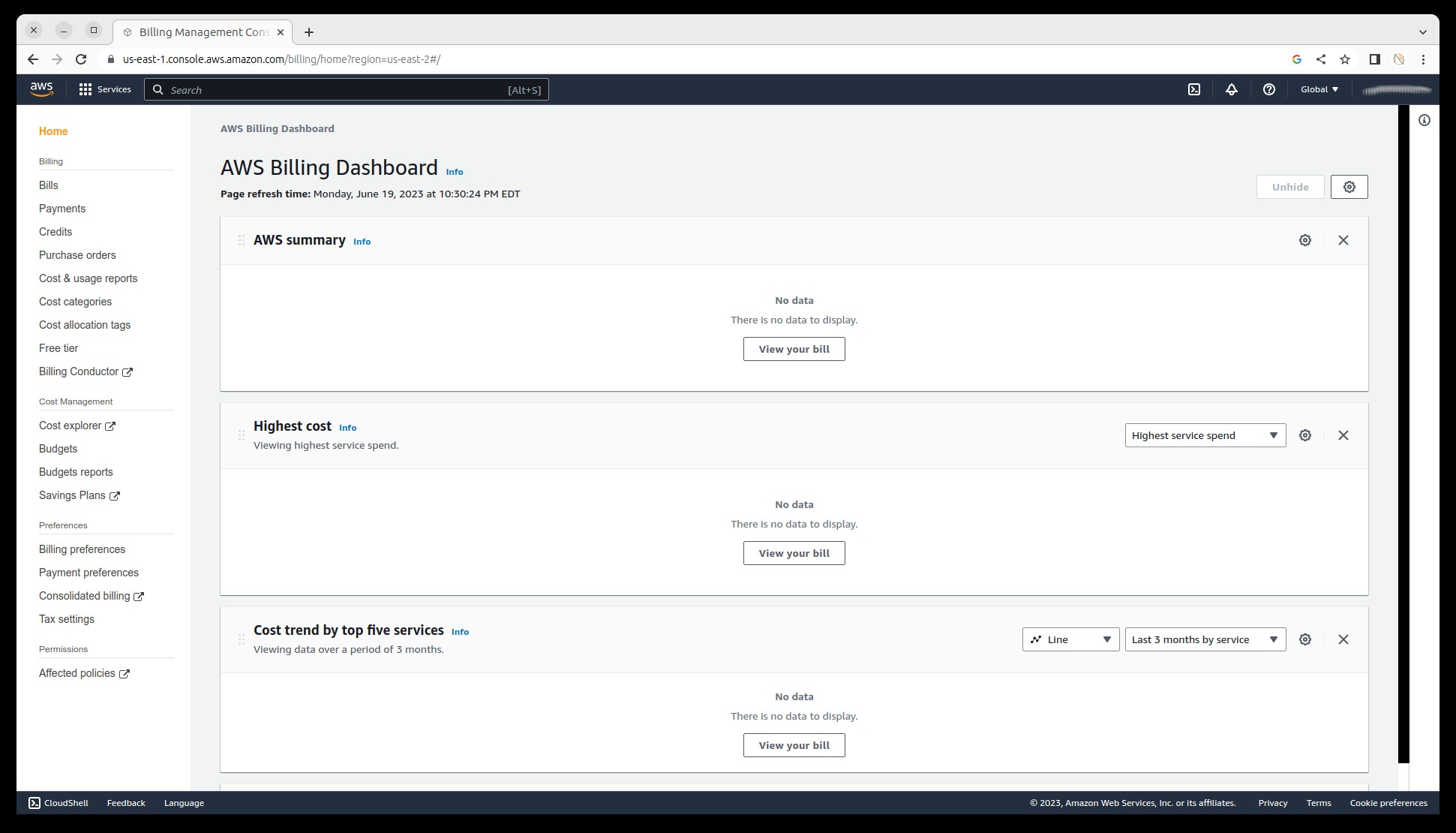Go back using browser back arrow
Image resolution: width=1456 pixels, height=833 pixels.
click(32, 59)
